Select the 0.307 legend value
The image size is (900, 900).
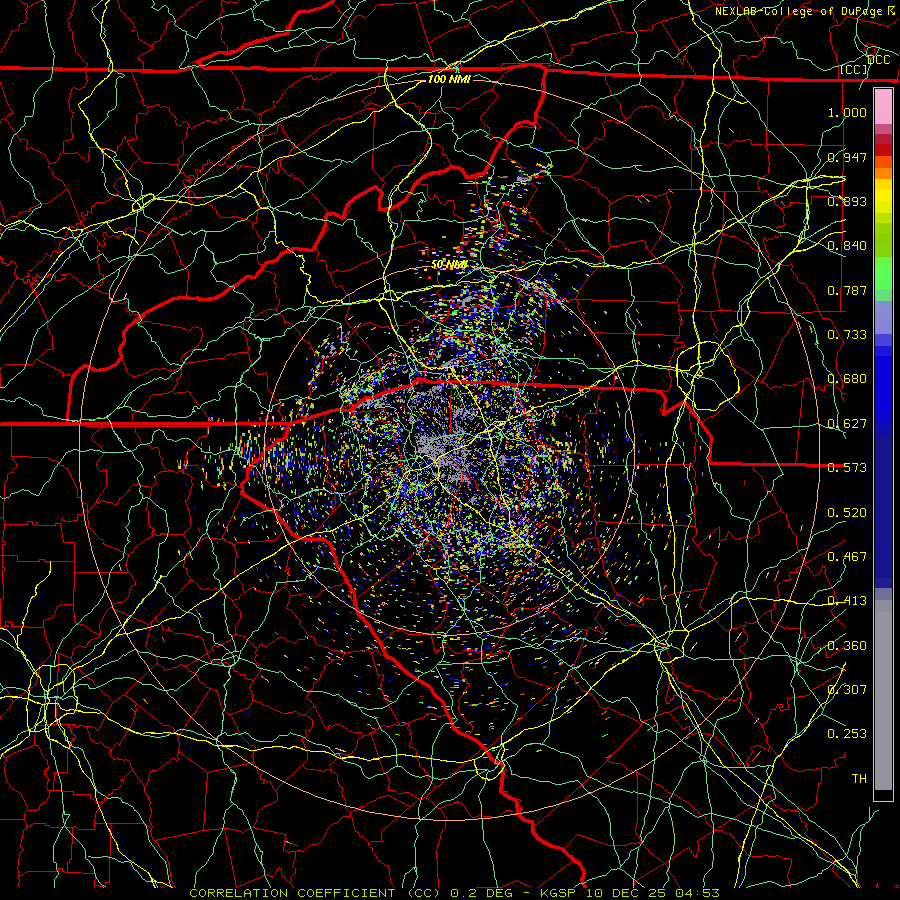(847, 690)
